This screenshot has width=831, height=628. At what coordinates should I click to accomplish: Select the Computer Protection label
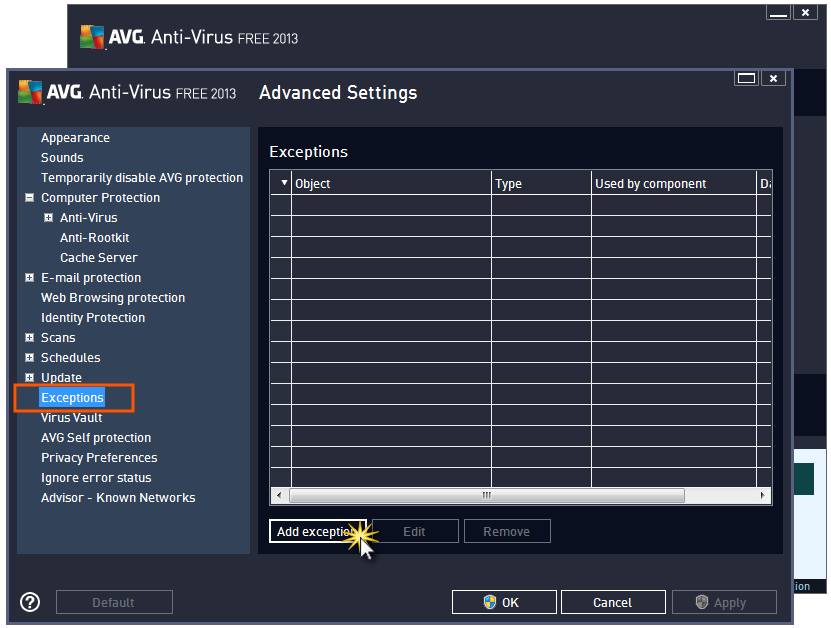click(101, 198)
